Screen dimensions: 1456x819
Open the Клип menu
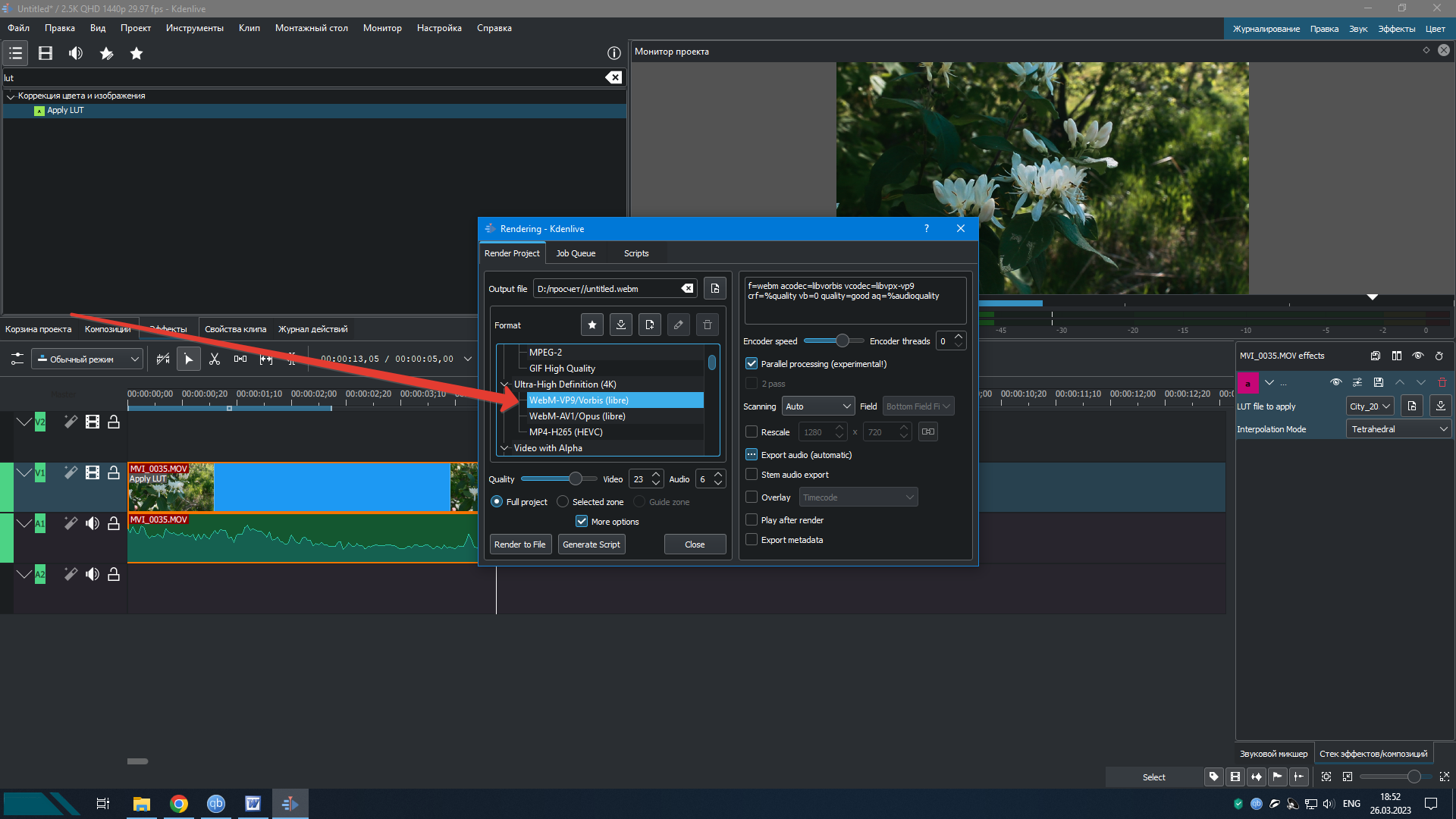click(249, 28)
